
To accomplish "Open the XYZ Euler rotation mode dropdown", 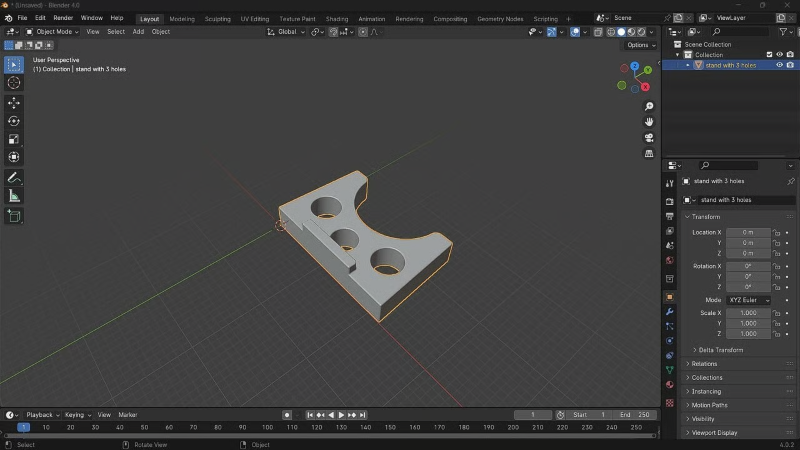I will 748,300.
